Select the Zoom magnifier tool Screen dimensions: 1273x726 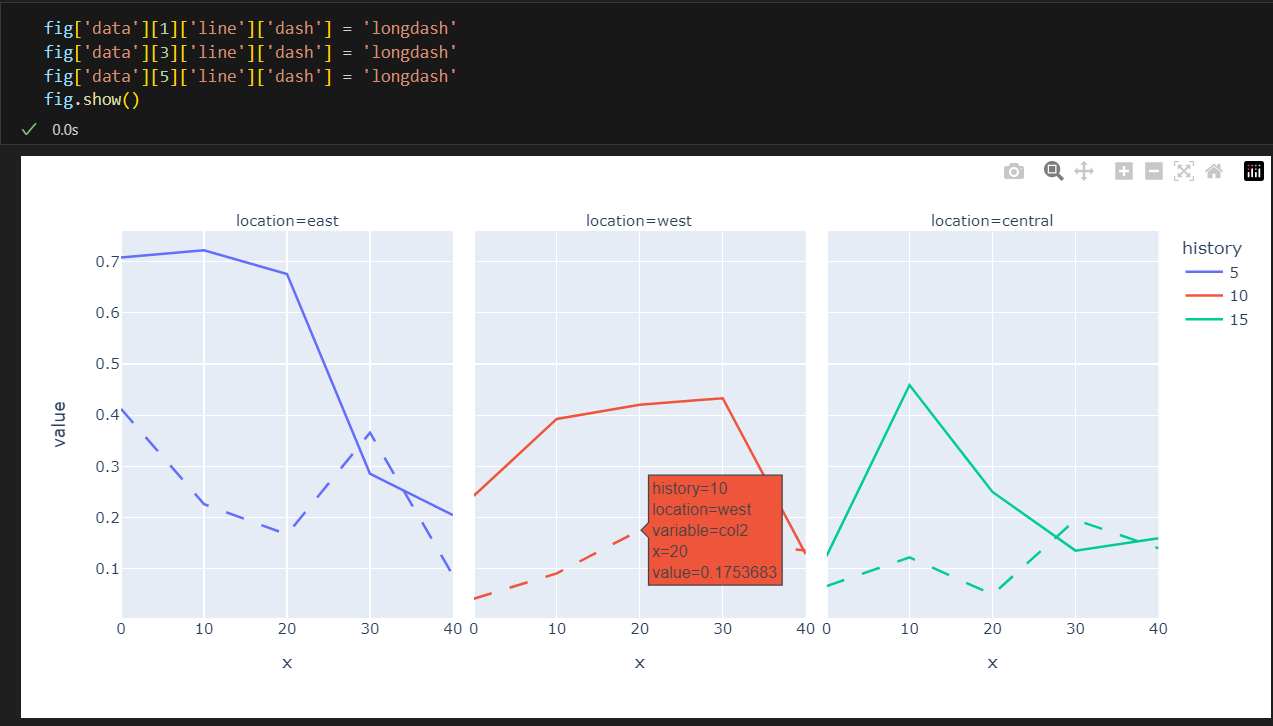pos(1053,171)
